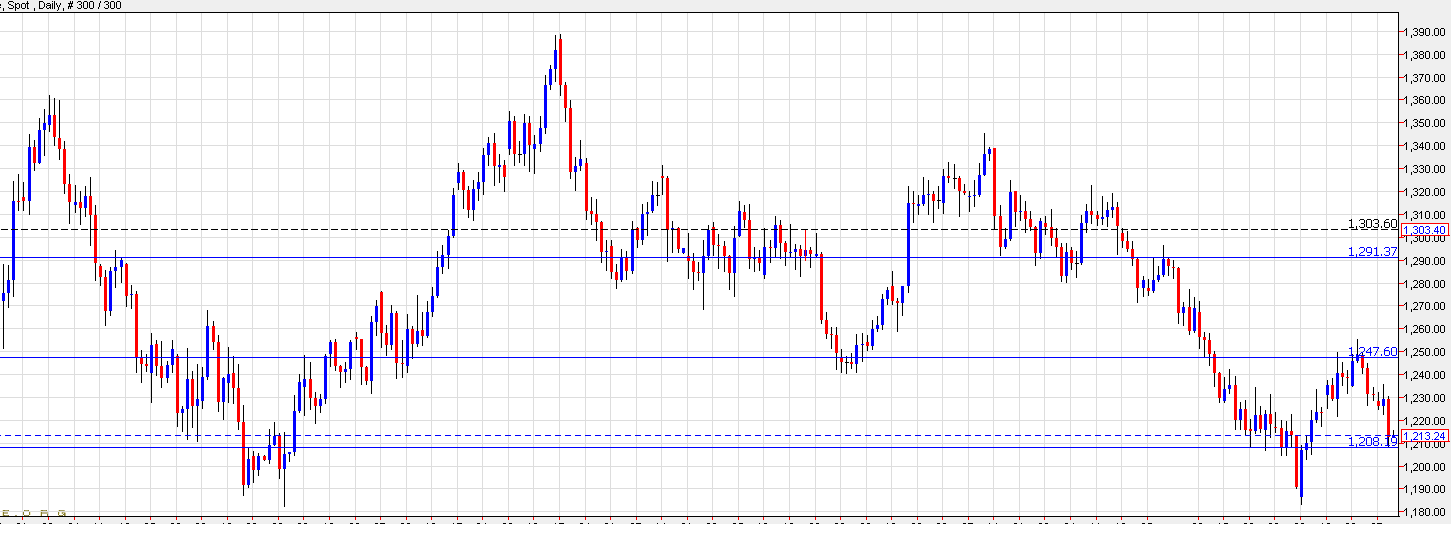Click the 1,260.00 price axis label
Screen dimensions: 1451x540
(1424, 329)
